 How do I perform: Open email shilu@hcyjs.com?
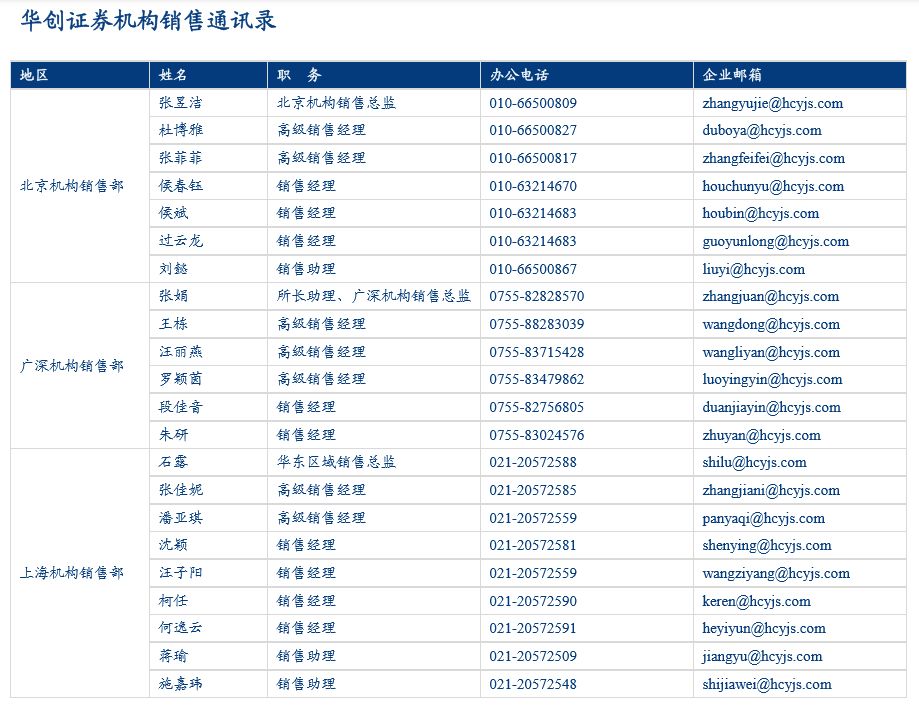click(754, 462)
